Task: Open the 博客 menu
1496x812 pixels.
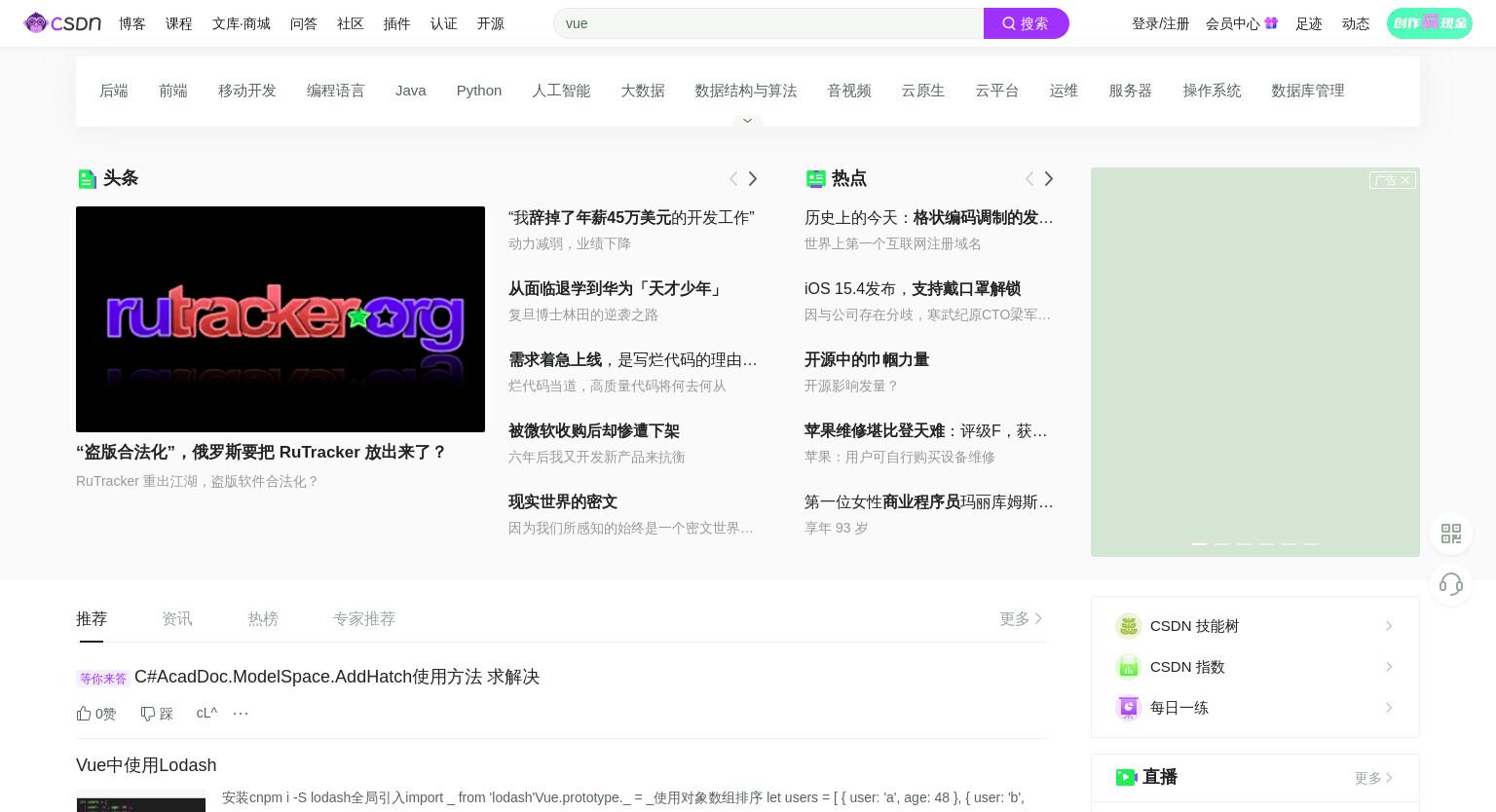Action: 132,23
